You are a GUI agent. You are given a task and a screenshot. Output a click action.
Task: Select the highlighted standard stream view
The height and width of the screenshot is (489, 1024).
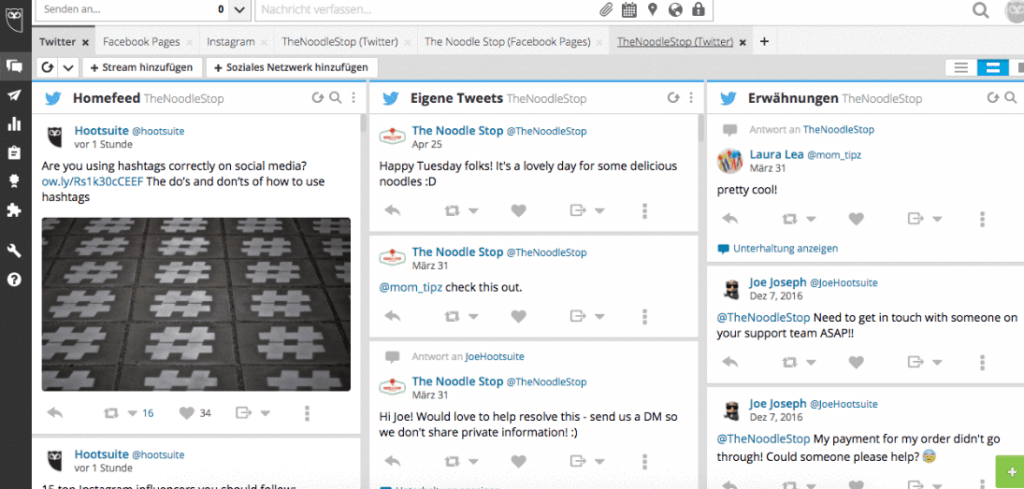(x=993, y=67)
